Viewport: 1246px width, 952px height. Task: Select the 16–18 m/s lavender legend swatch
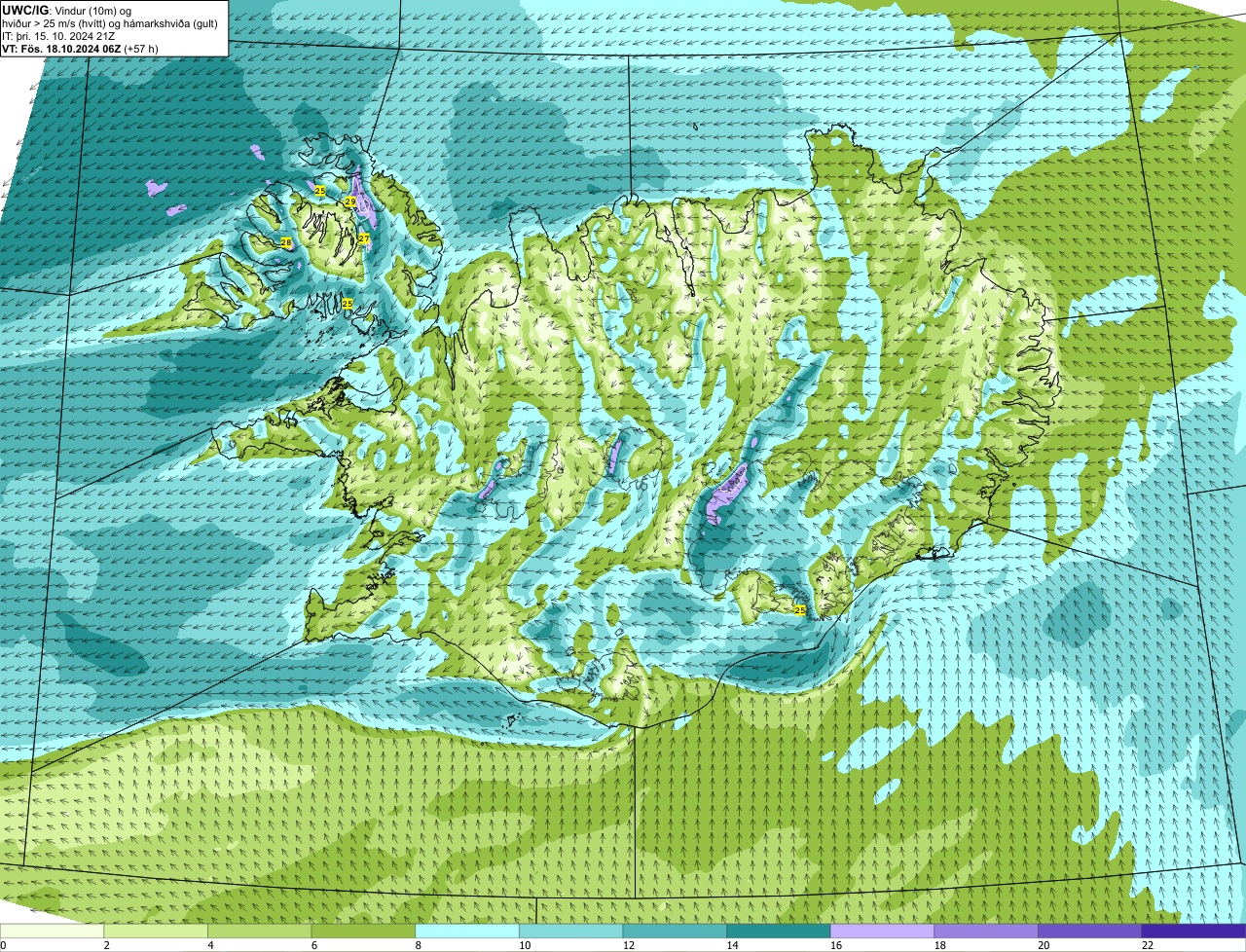[883, 932]
